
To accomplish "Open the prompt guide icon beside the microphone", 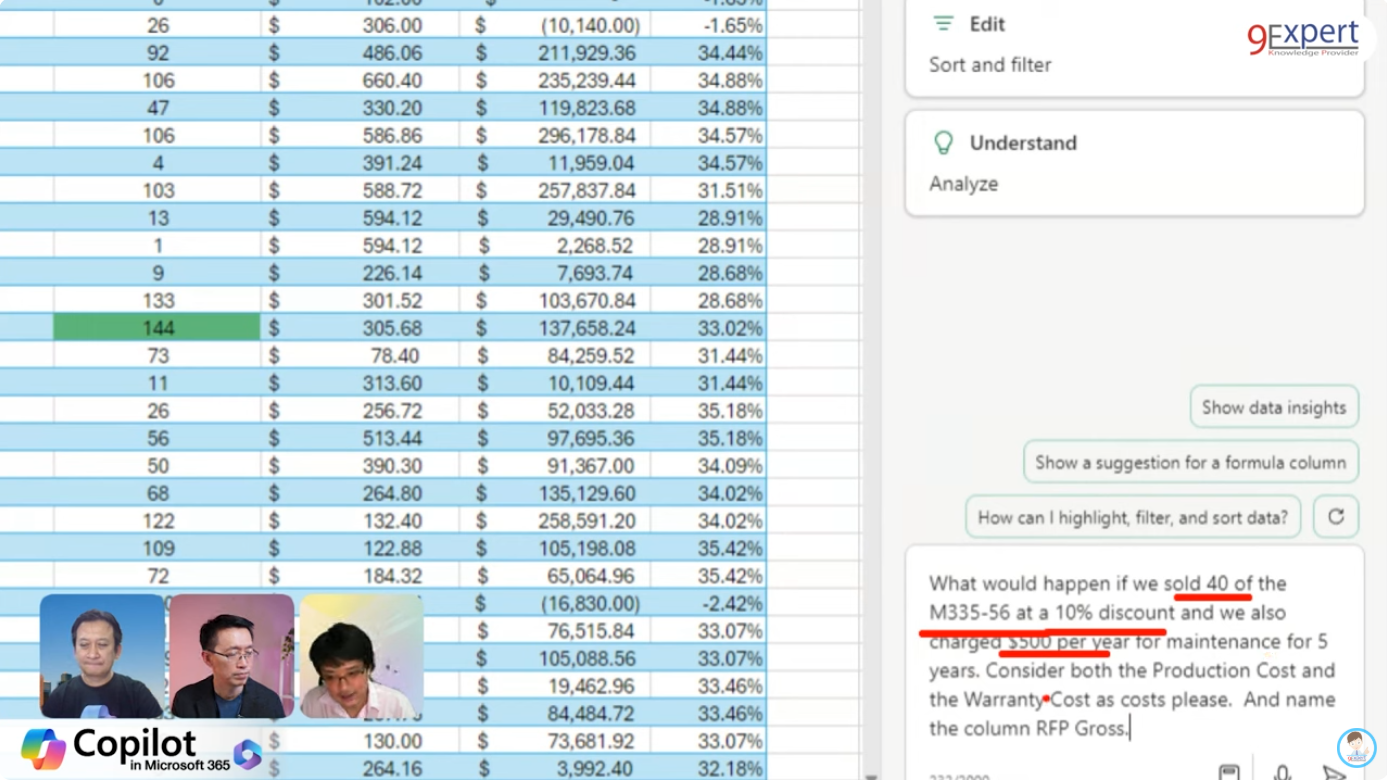I will [1229, 773].
